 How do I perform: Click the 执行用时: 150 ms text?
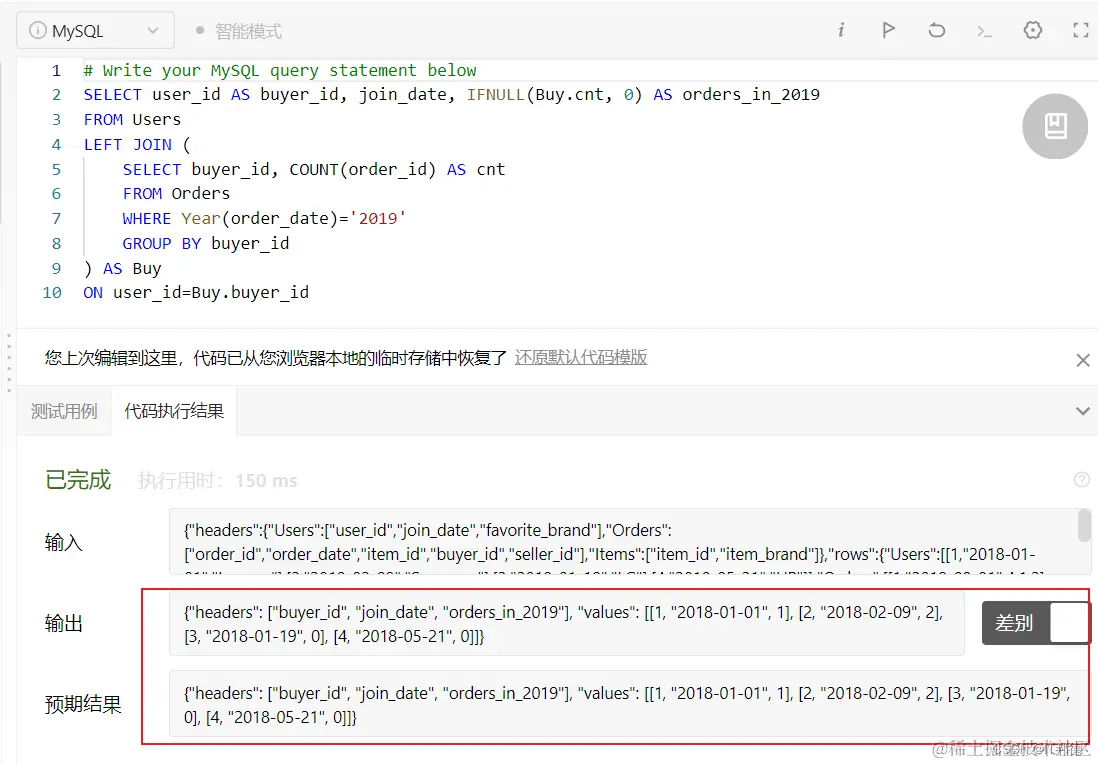[x=218, y=481]
